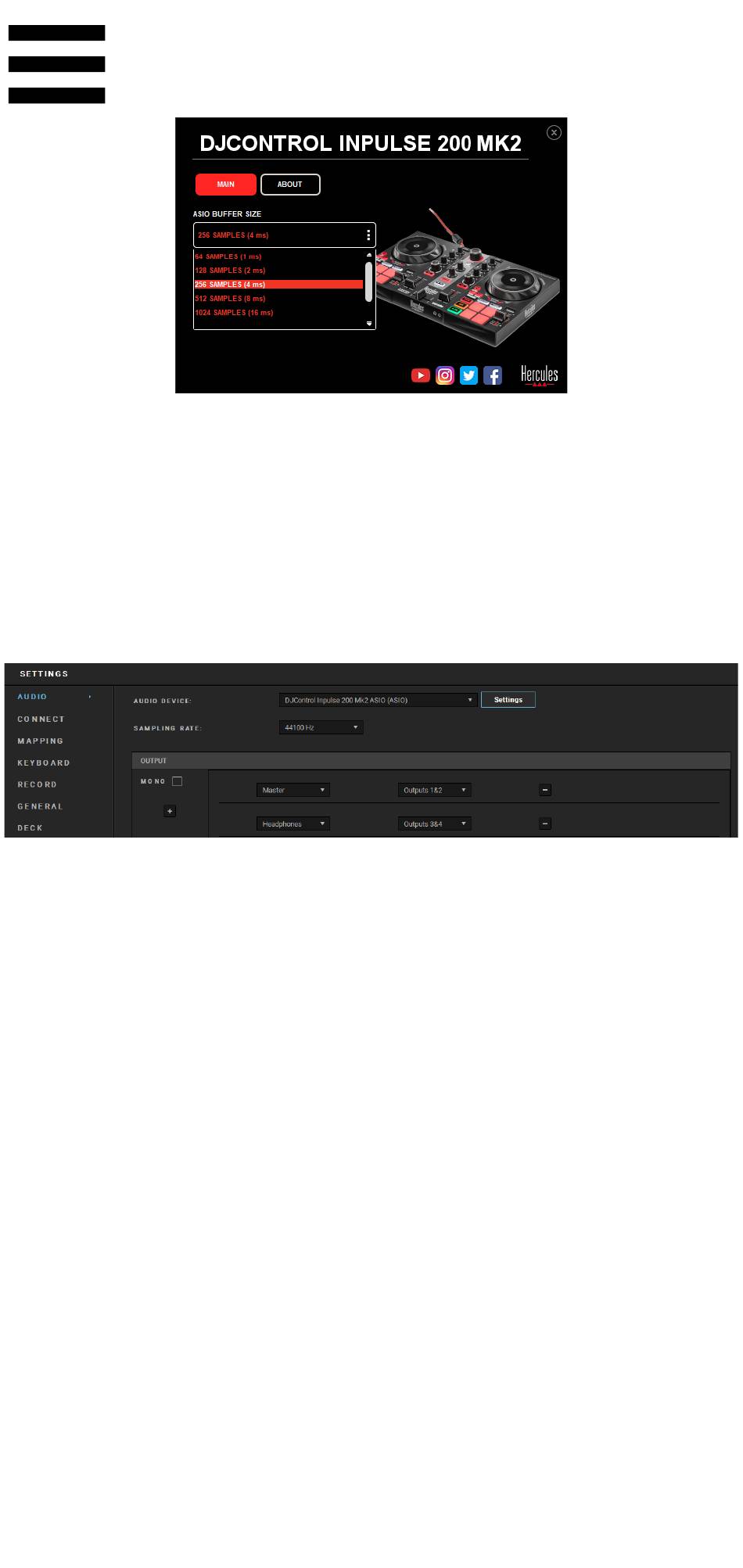Viewport: 743px width, 1568px height.
Task: Open the GENERAL settings section
Action: pyautogui.click(x=41, y=807)
